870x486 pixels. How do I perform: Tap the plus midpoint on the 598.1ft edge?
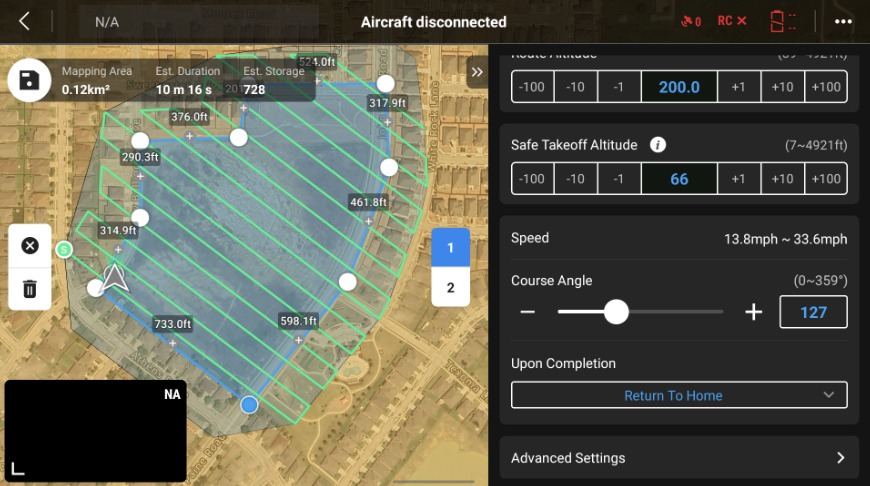(299, 340)
